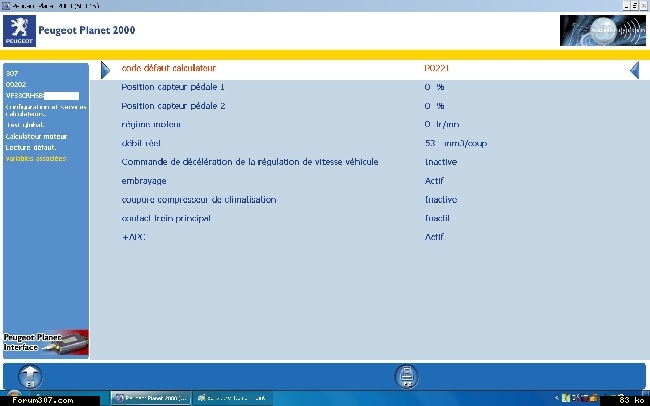Click 'contact frein principal' label
The height and width of the screenshot is (406, 650).
click(166, 218)
